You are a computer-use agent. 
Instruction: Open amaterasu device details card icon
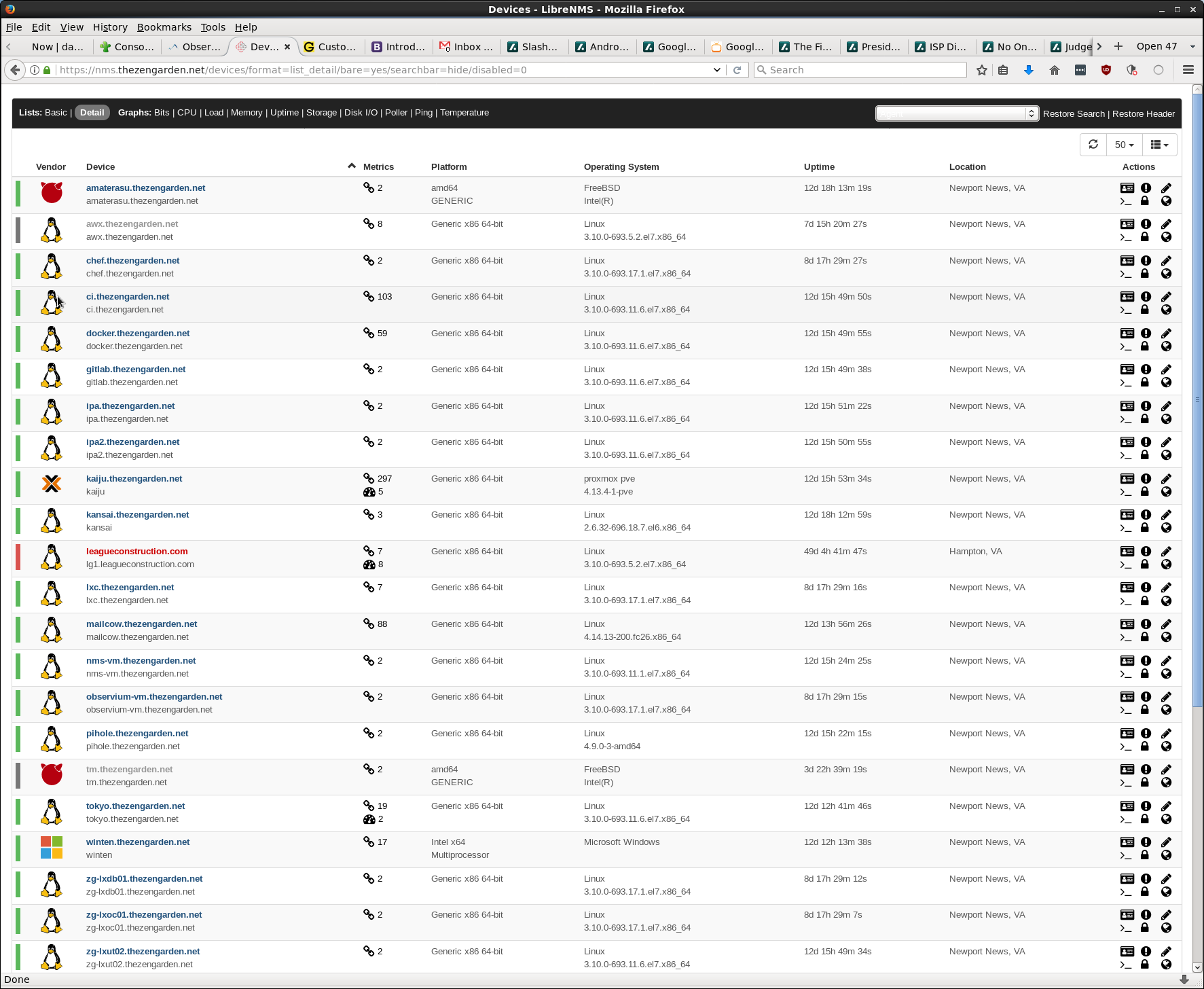pos(1127,187)
